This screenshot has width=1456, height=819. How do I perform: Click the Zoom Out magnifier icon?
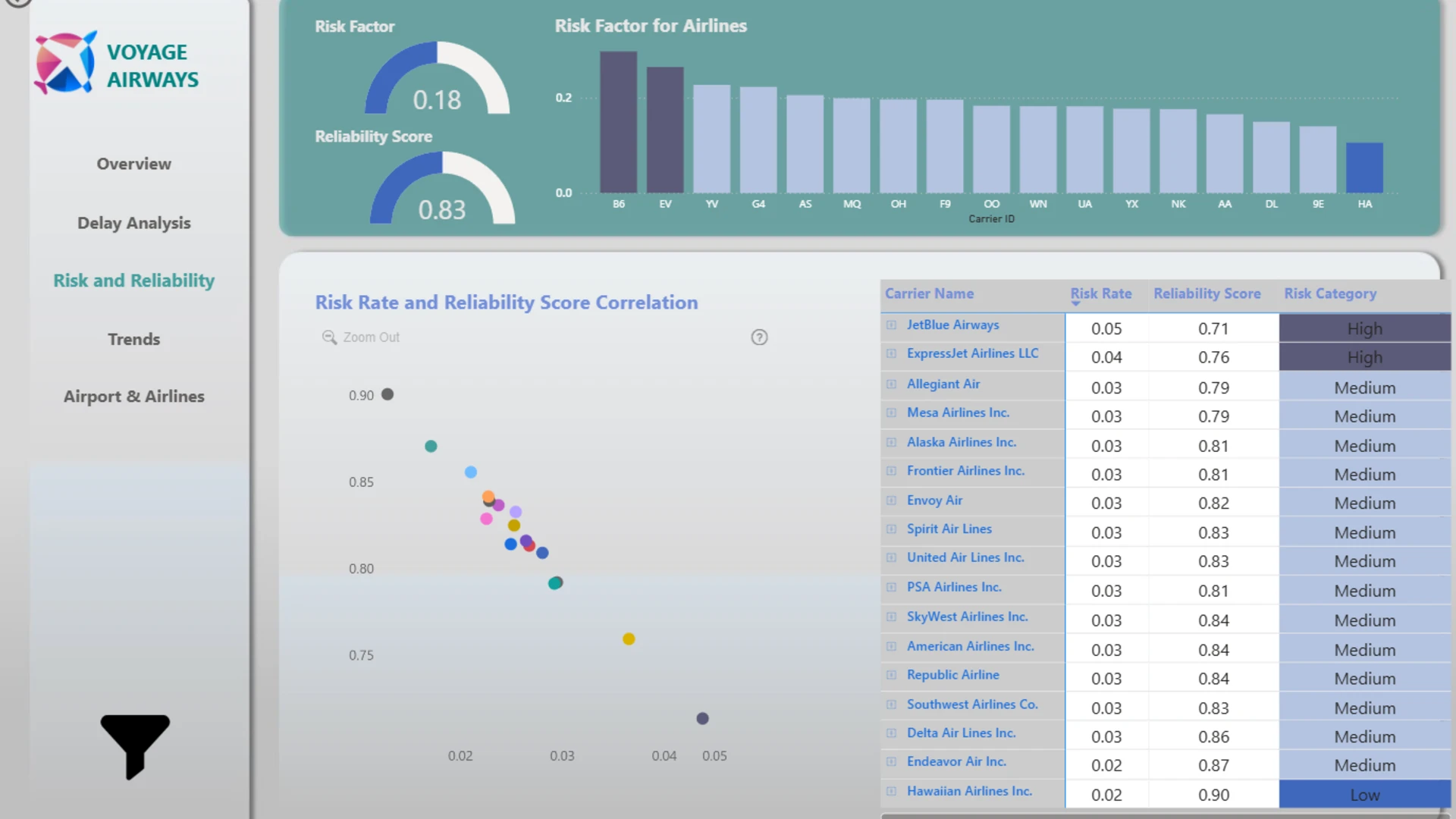click(329, 337)
